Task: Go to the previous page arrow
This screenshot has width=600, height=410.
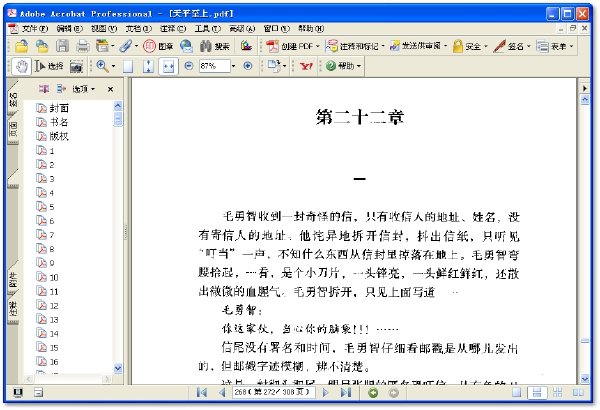Action: tap(222, 392)
